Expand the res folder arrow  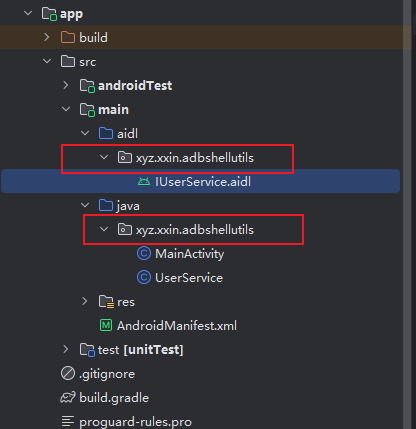point(85,301)
